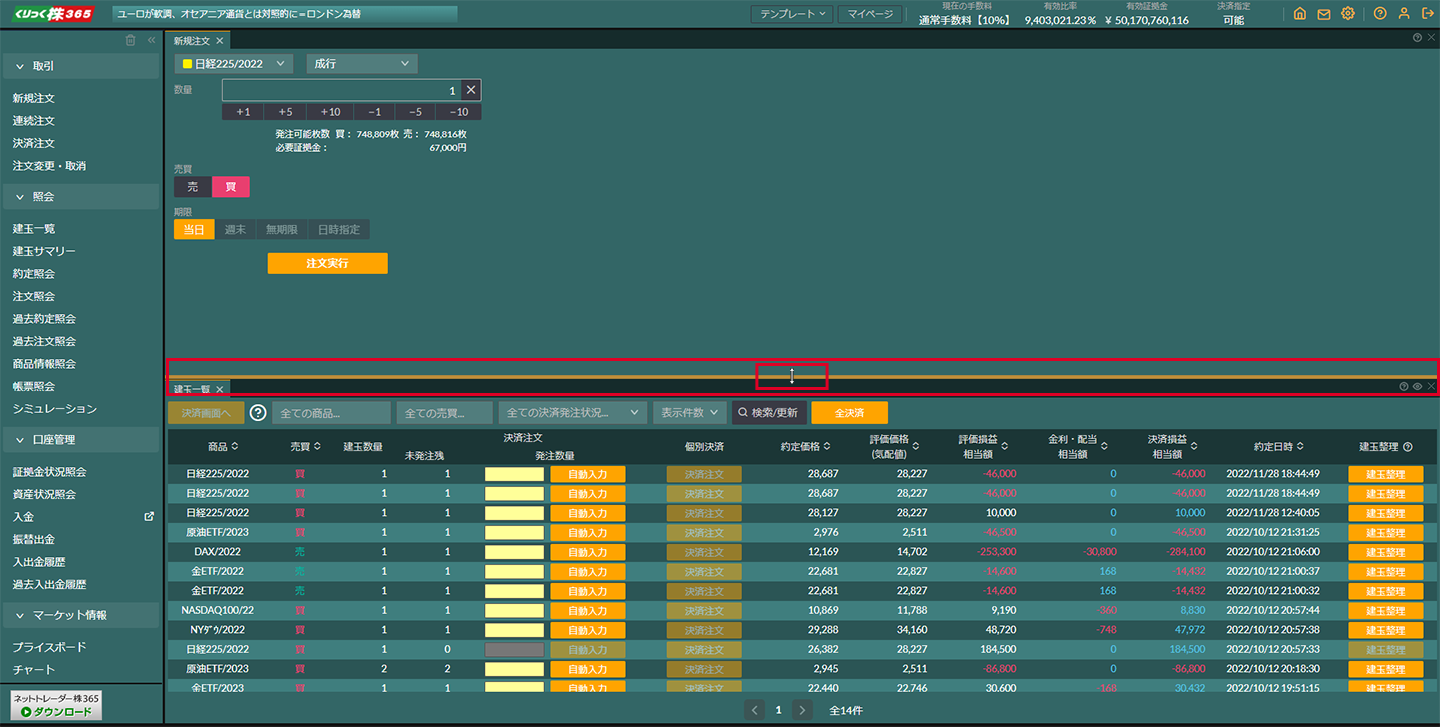Sort by 約定価格 column arrows
The height and width of the screenshot is (727, 1440).
coord(828,447)
